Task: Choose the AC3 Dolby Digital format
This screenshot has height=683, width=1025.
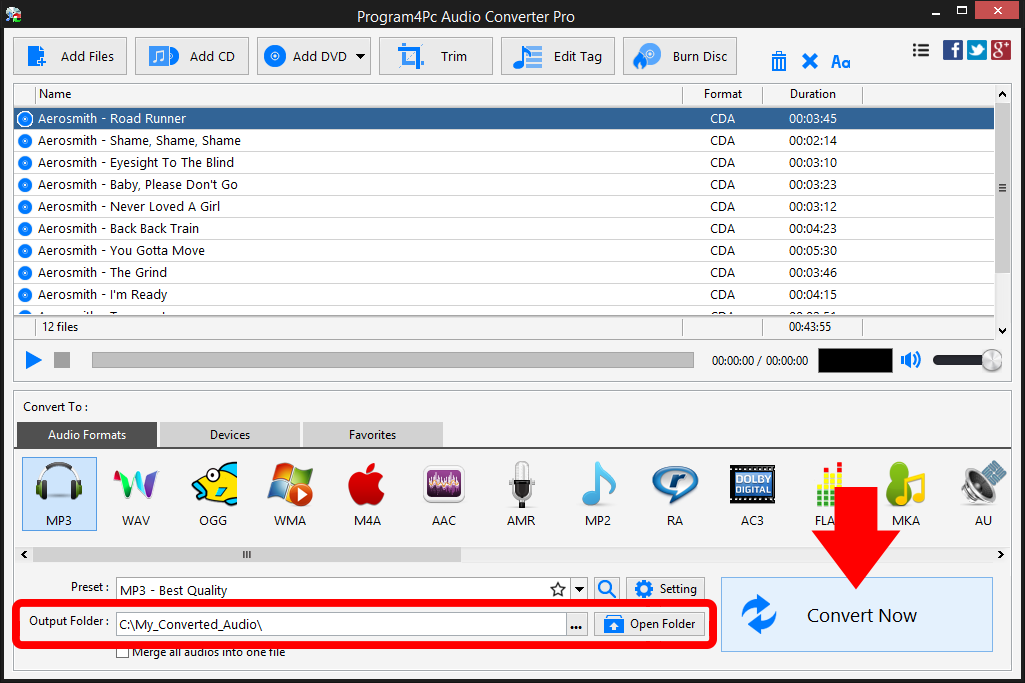Action: pyautogui.click(x=751, y=493)
